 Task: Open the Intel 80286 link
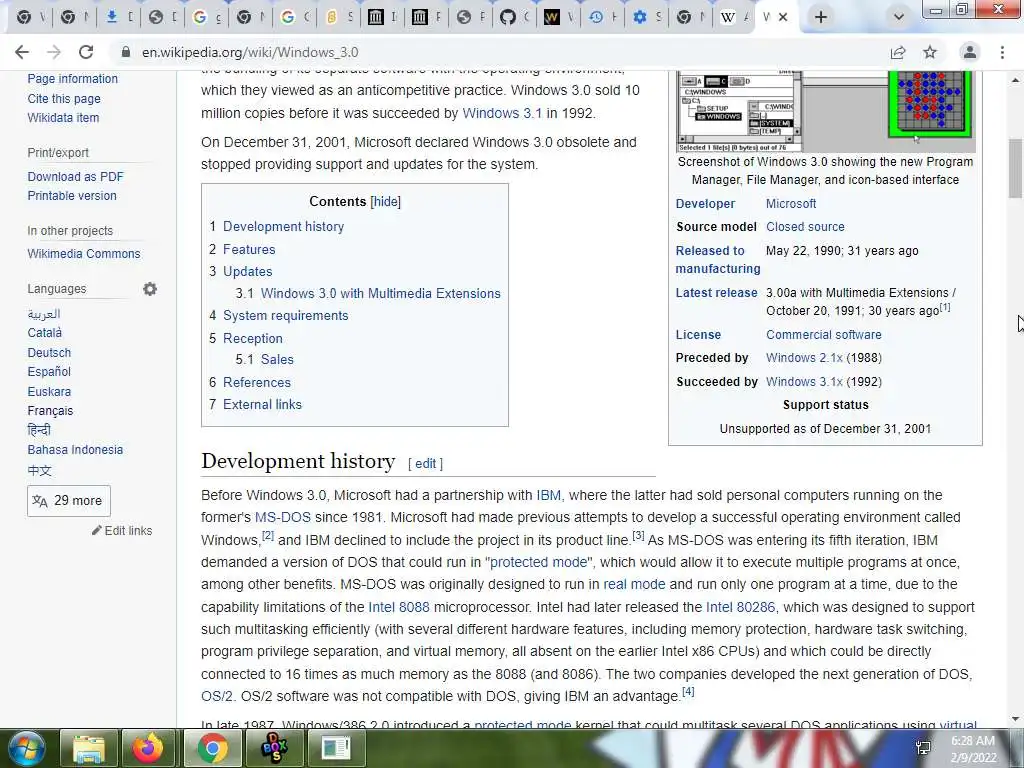click(740, 607)
